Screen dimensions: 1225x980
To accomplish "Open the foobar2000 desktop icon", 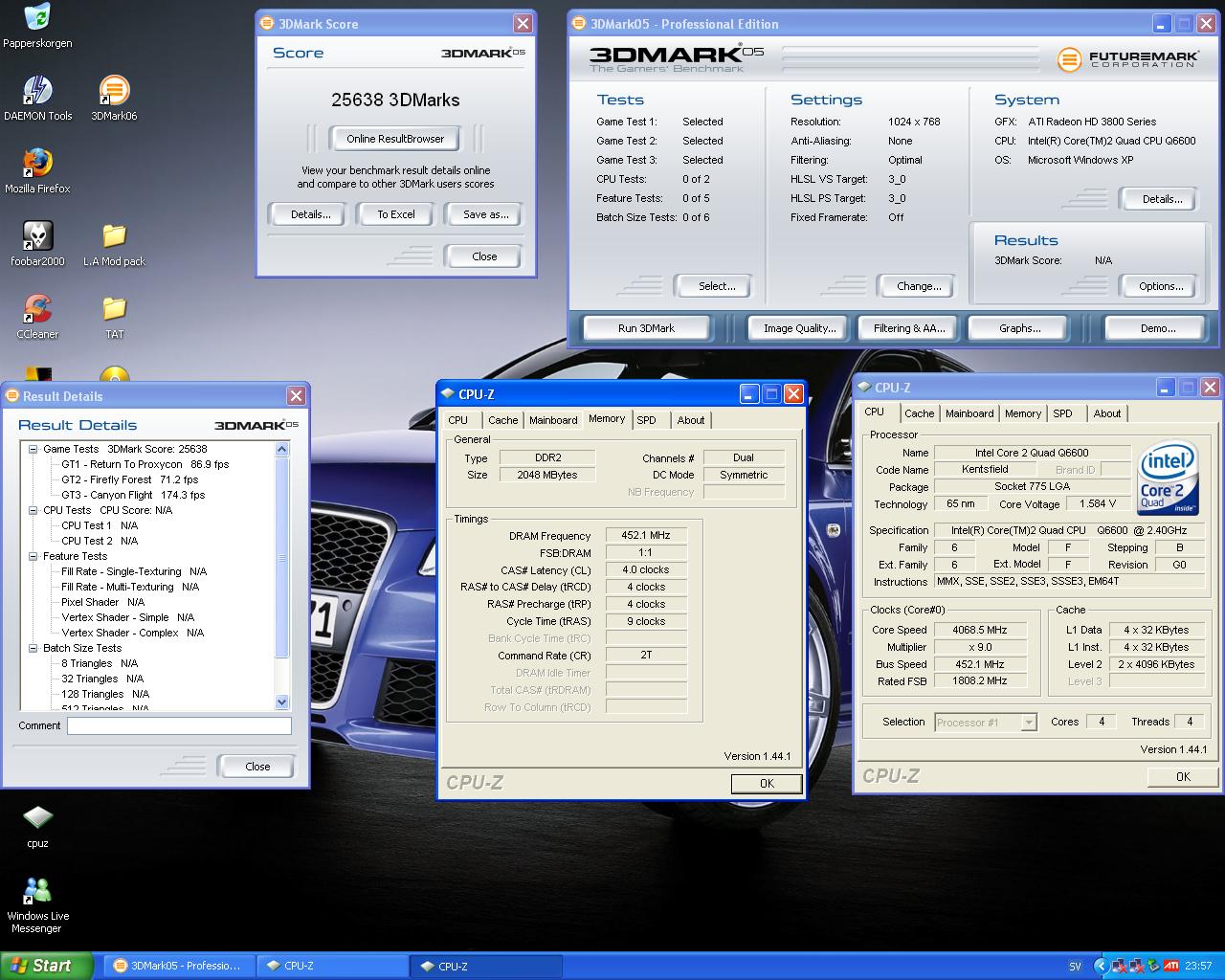I will [37, 244].
